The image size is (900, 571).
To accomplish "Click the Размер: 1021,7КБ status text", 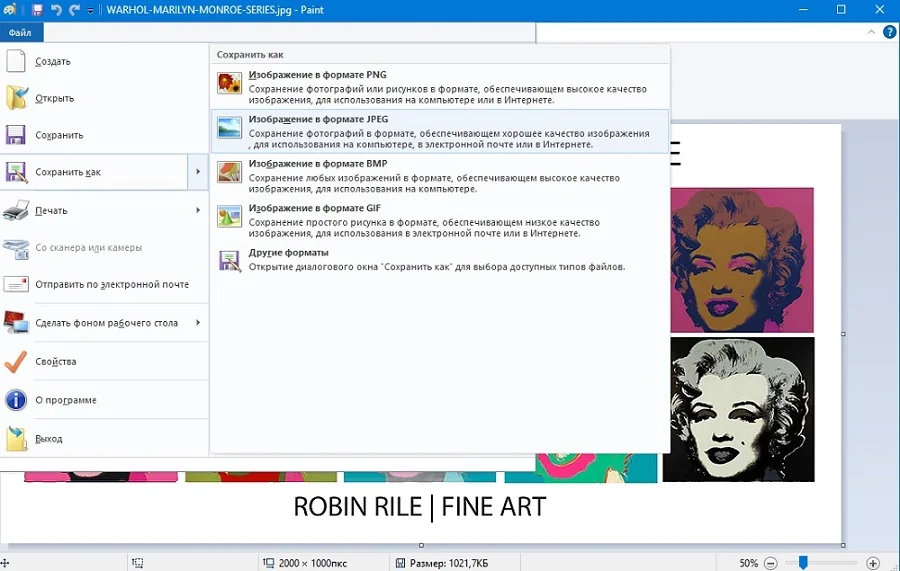I will tap(449, 564).
